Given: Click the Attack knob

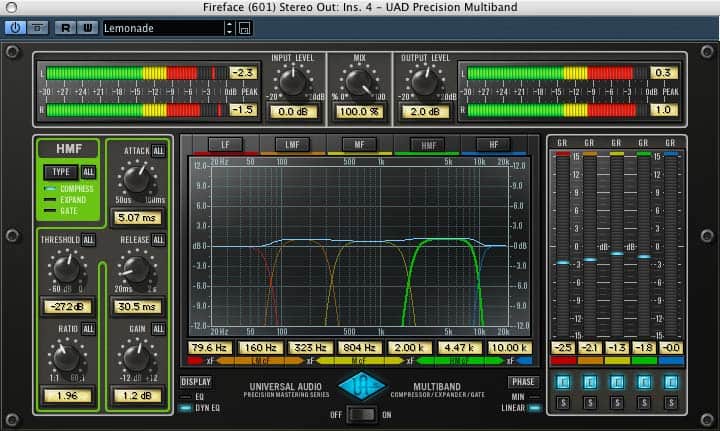Looking at the screenshot, I should [137, 179].
